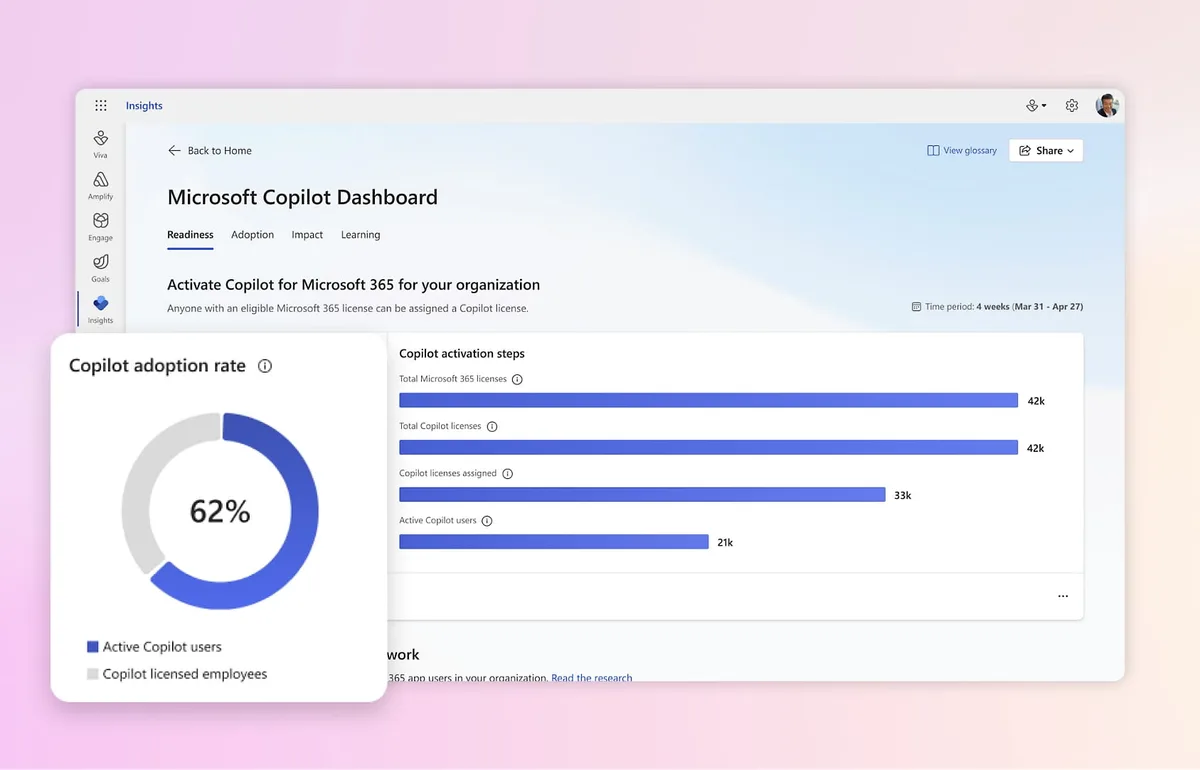Open Goals in the sidebar

click(x=101, y=268)
